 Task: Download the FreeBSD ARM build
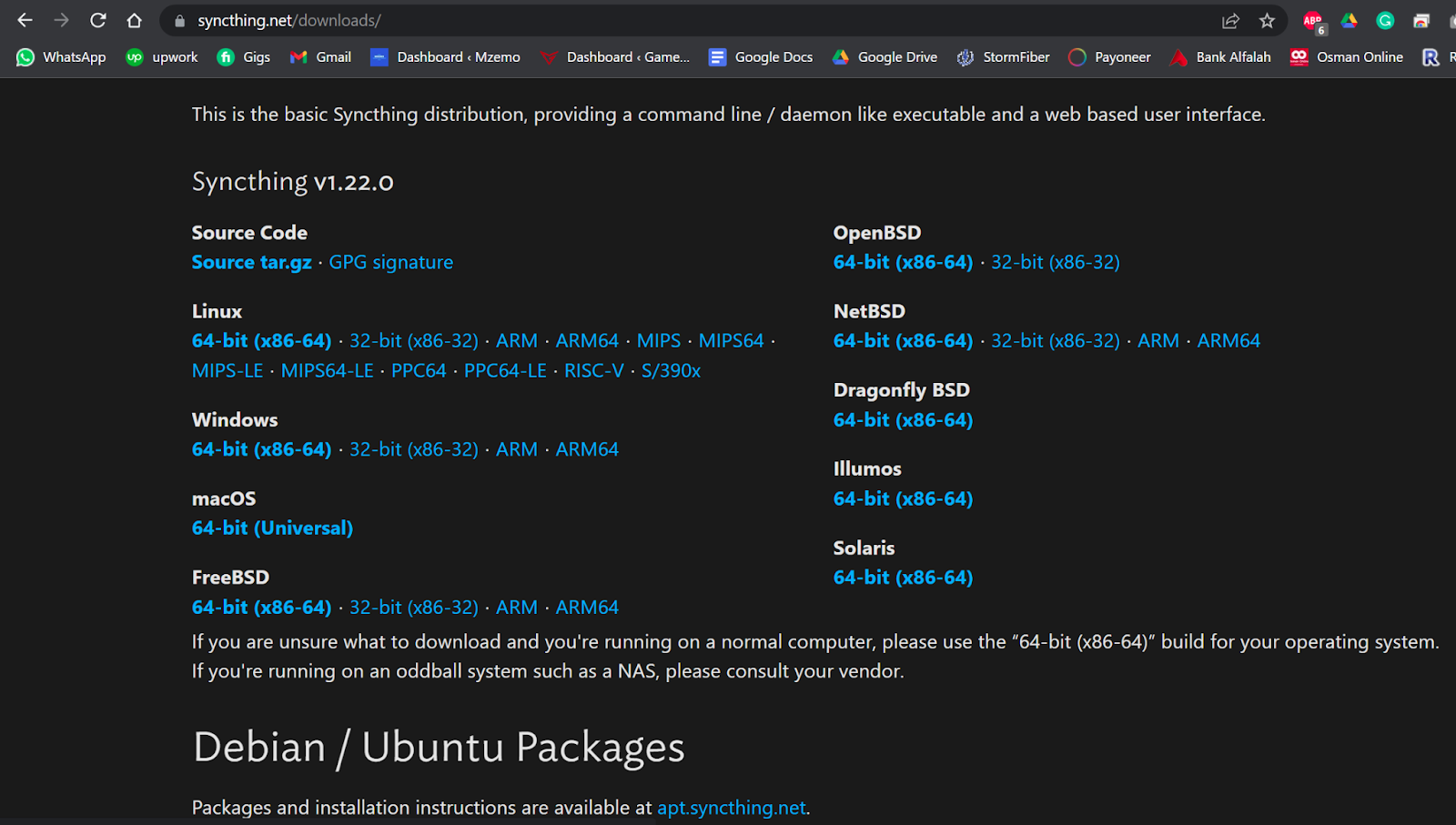[517, 608]
